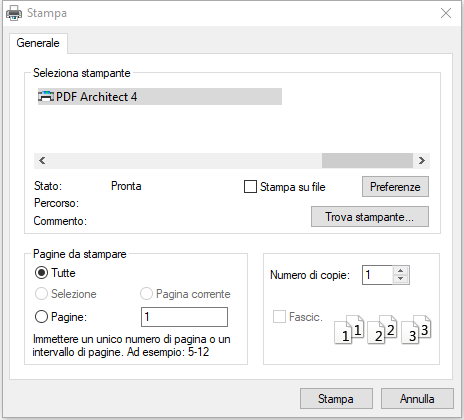Increase the number of copies with up arrow
This screenshot has height=420, width=464.
click(x=401, y=271)
